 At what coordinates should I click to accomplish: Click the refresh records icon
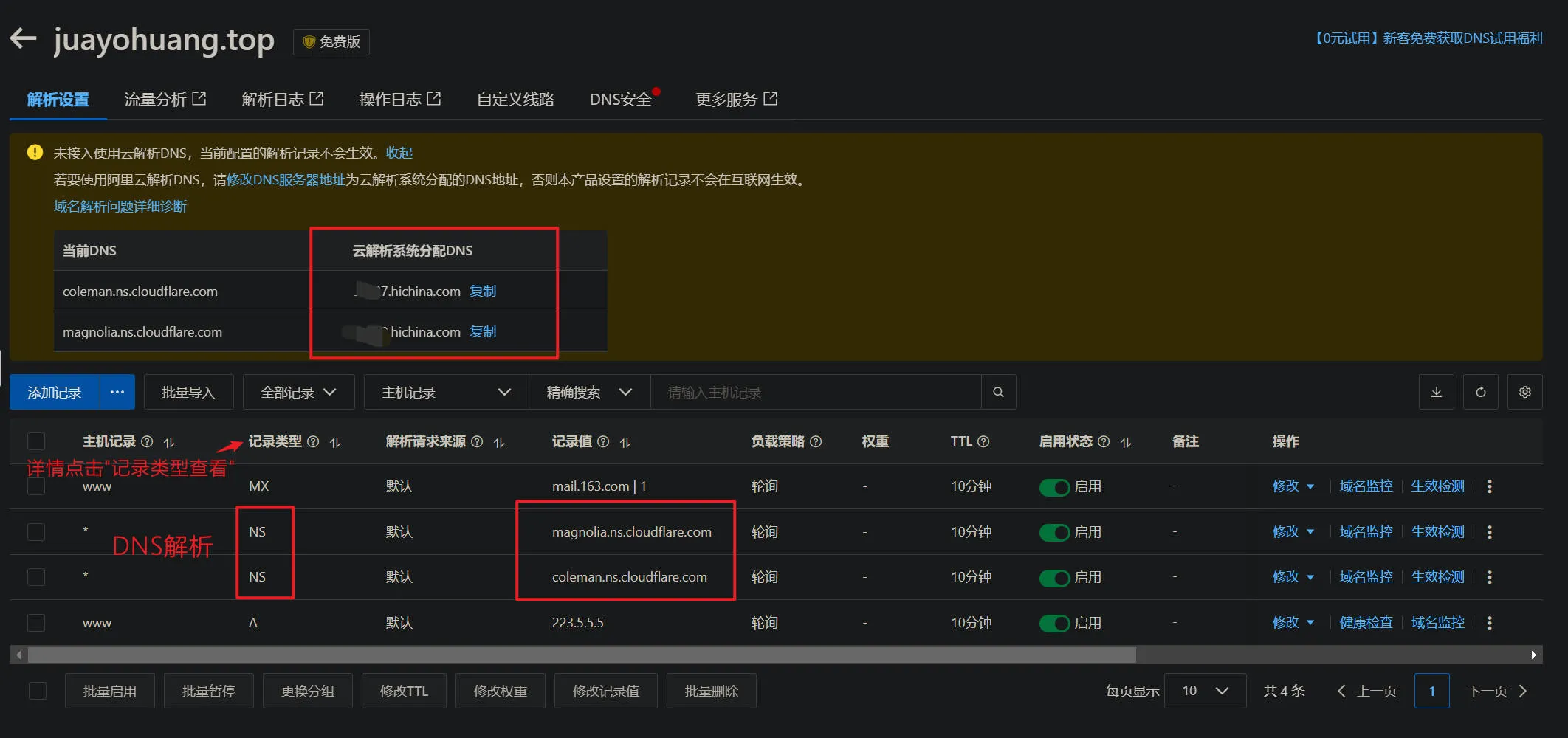click(x=1480, y=392)
